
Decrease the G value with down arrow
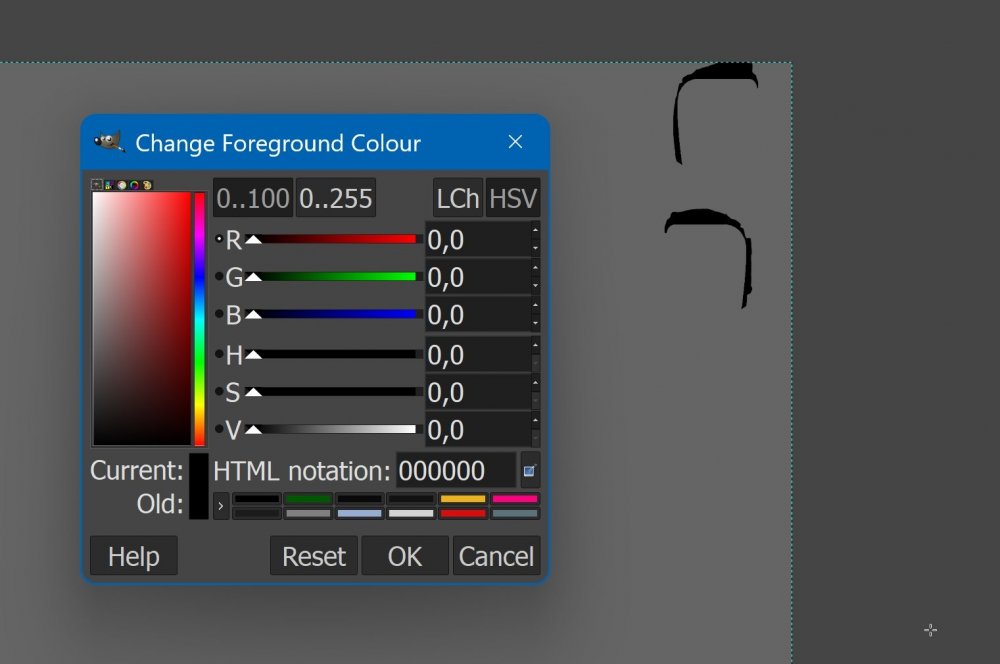coord(535,285)
